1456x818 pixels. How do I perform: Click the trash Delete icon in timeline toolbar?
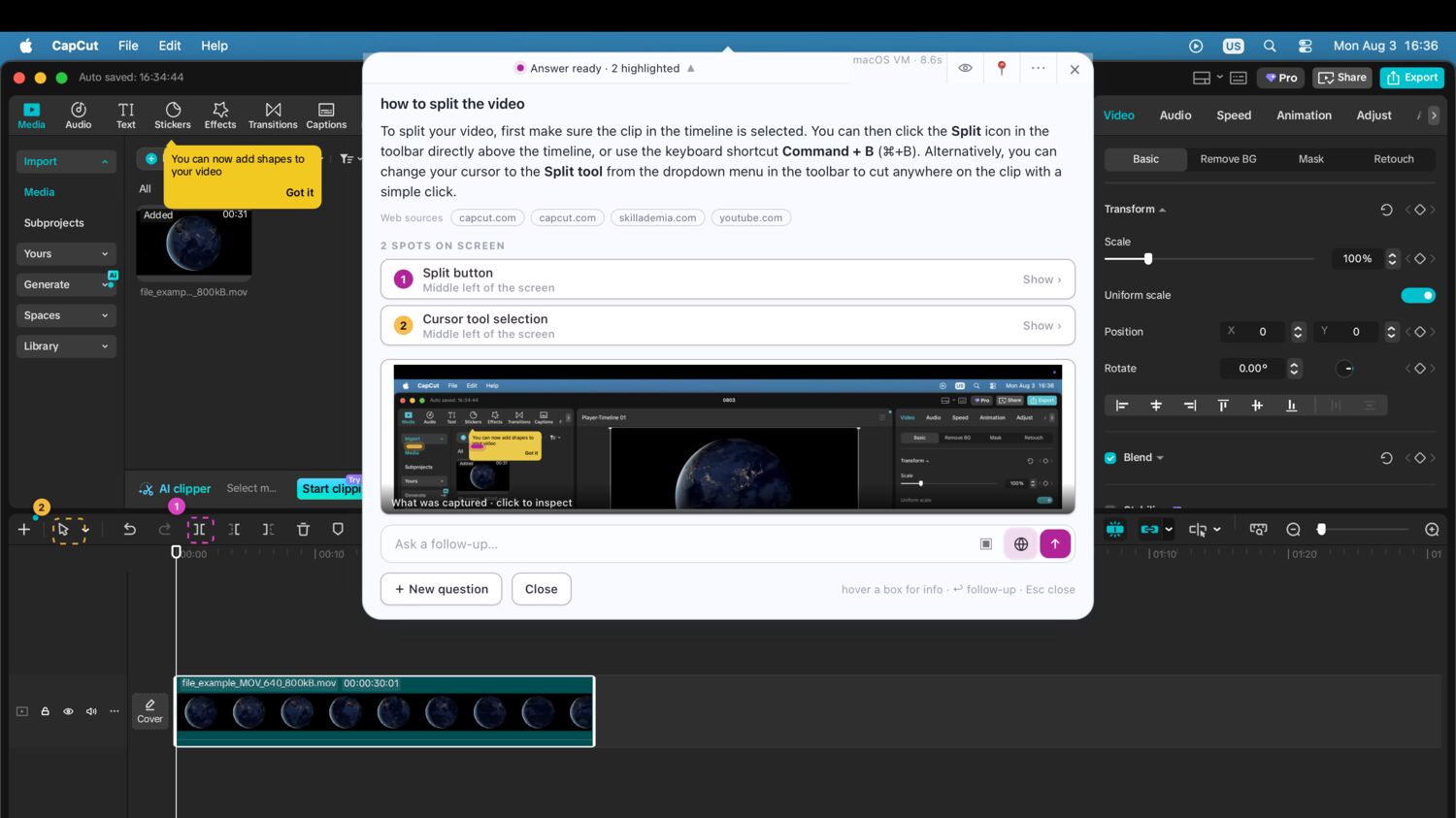point(303,530)
